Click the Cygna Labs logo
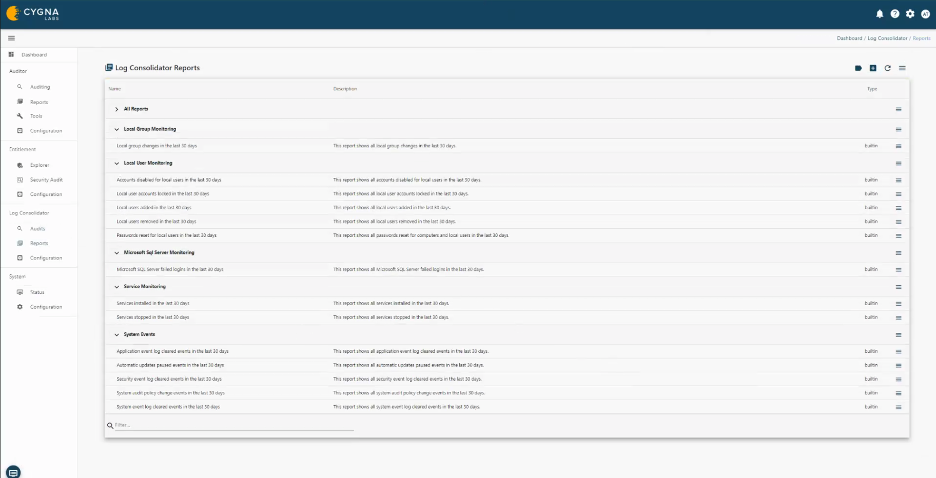The height and width of the screenshot is (478, 936). (33, 14)
